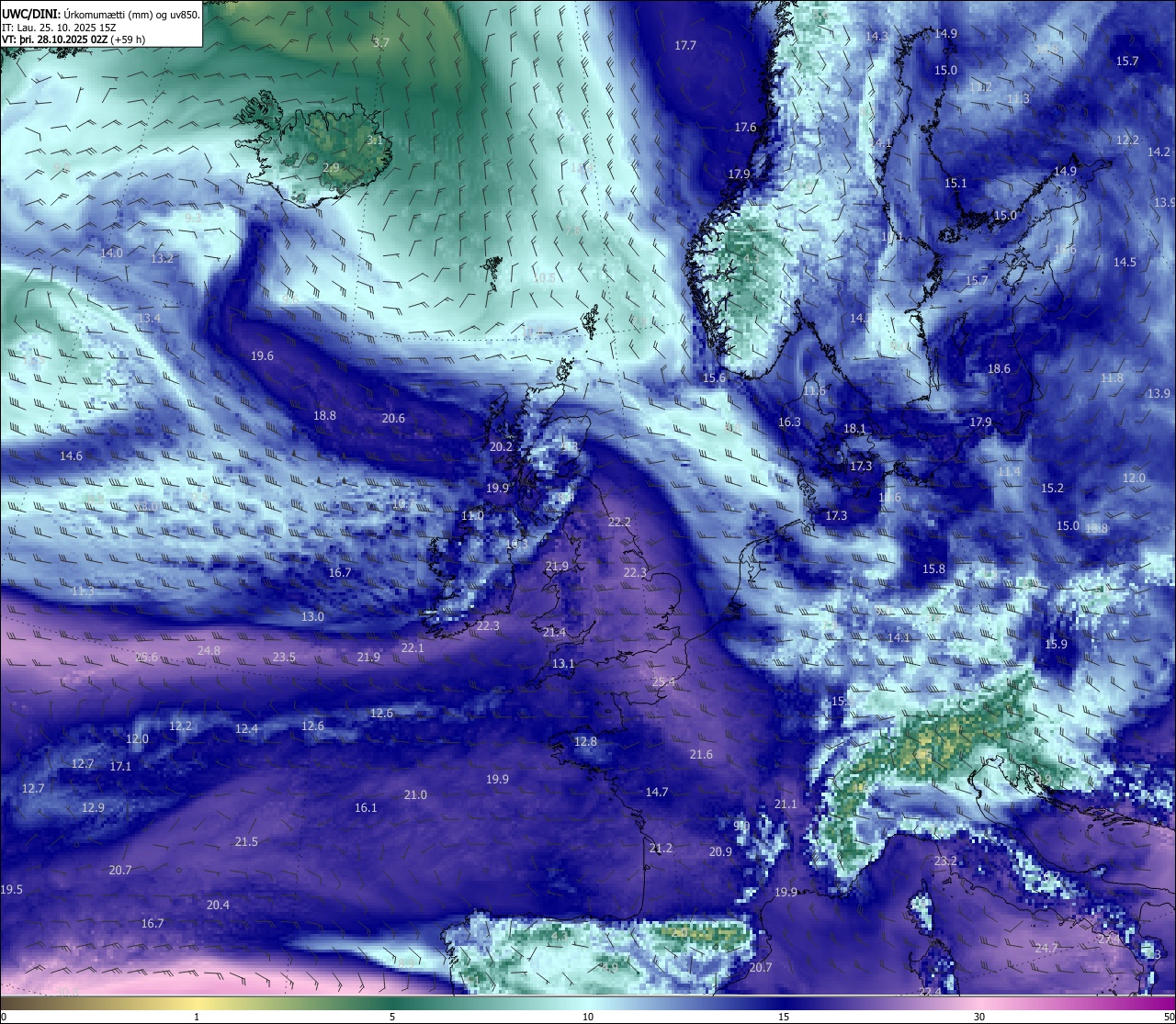The image size is (1176, 1024).
Task: Click the 2.9 value over Iceland
Action: coord(331,167)
